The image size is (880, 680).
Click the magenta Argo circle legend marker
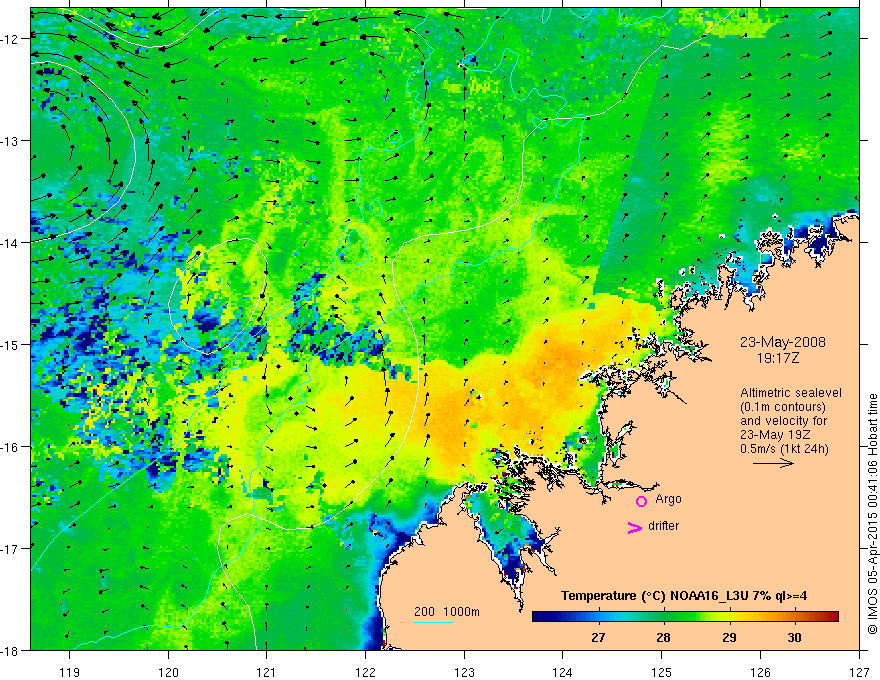point(641,501)
